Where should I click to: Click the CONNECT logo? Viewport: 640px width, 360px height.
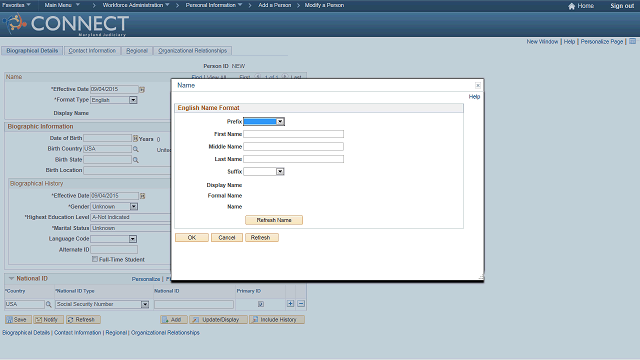click(x=66, y=24)
